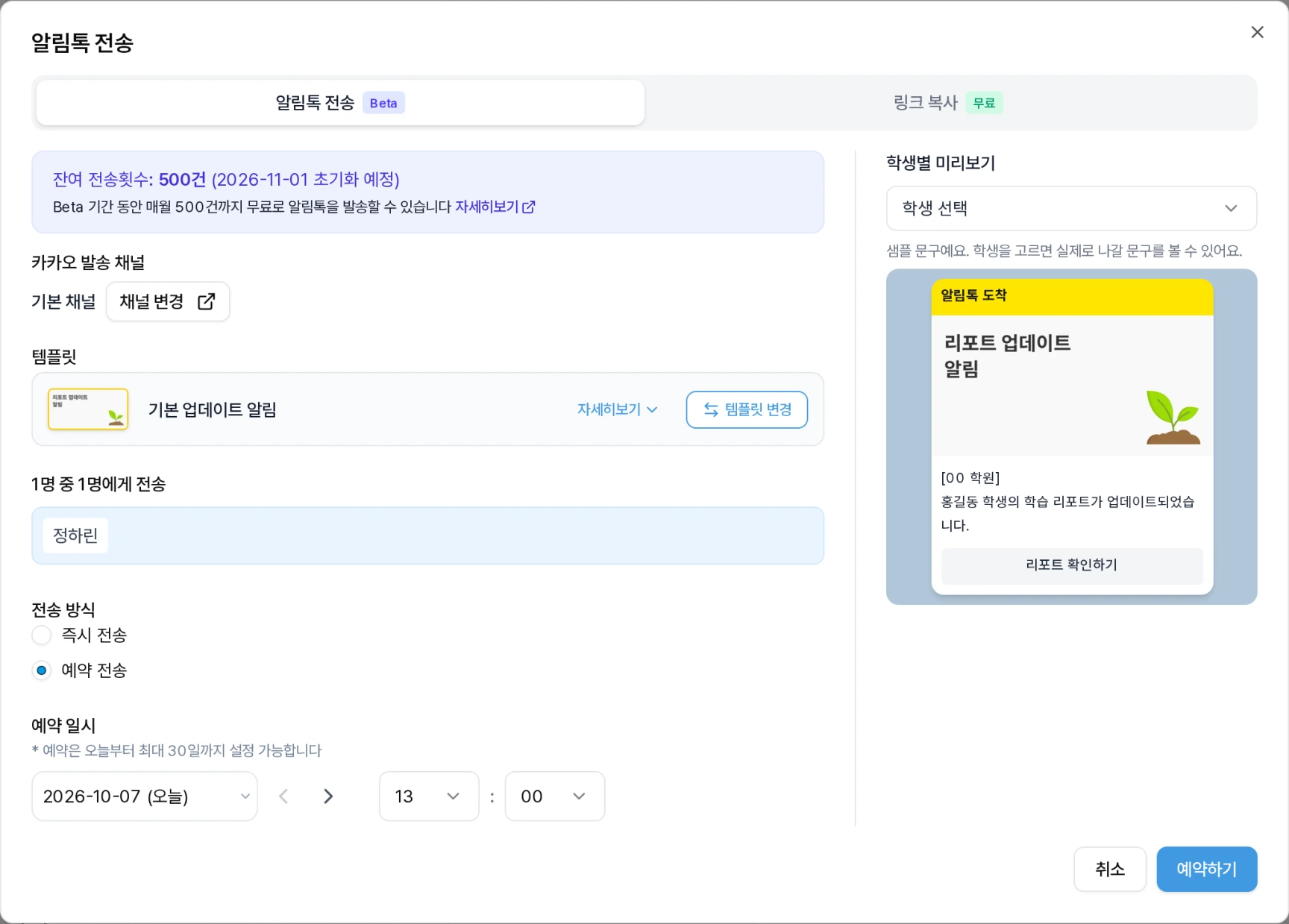Open the 링크 복사 tab
Image resolution: width=1289 pixels, height=924 pixels.
[x=948, y=103]
